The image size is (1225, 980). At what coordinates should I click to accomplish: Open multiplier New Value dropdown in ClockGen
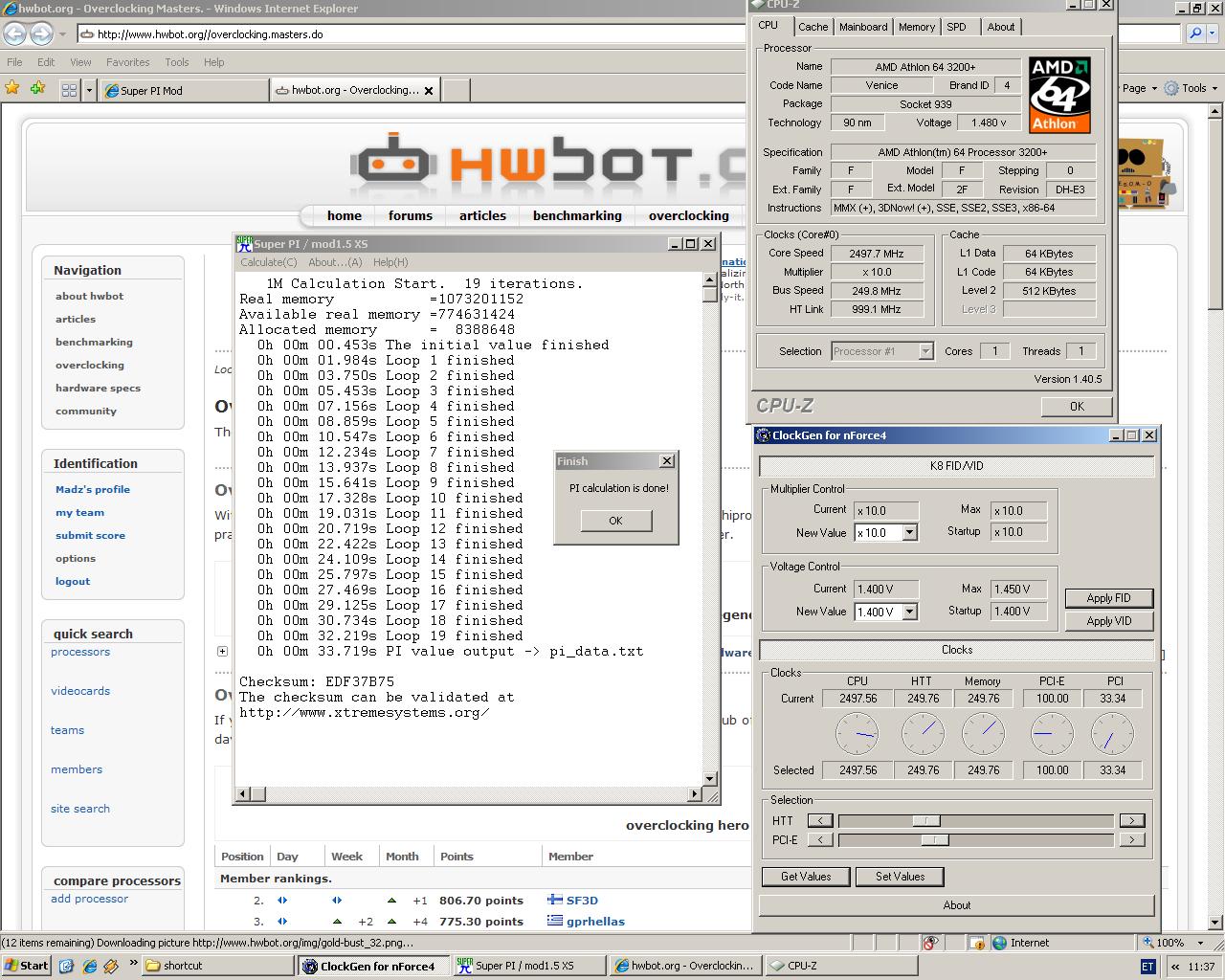click(909, 533)
